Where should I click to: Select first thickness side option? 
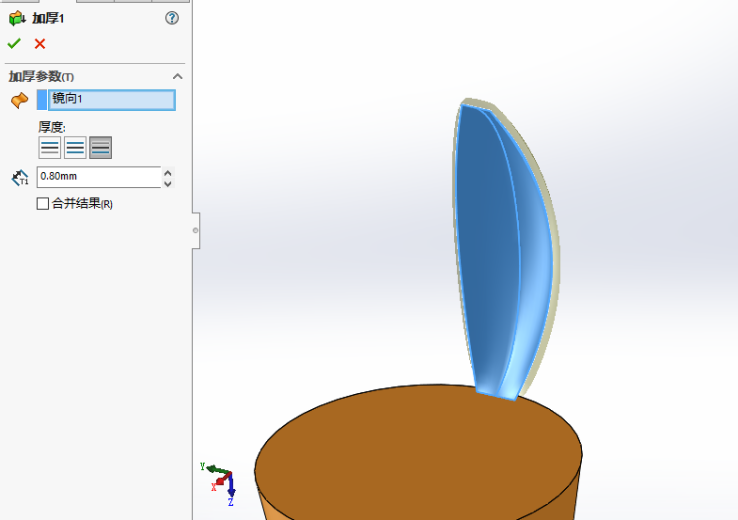pyautogui.click(x=49, y=148)
